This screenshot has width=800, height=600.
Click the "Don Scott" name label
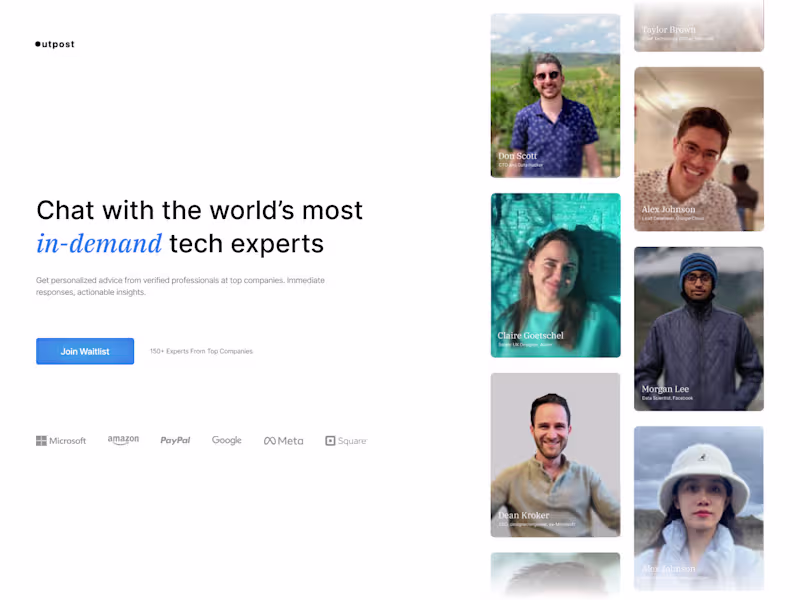518,156
